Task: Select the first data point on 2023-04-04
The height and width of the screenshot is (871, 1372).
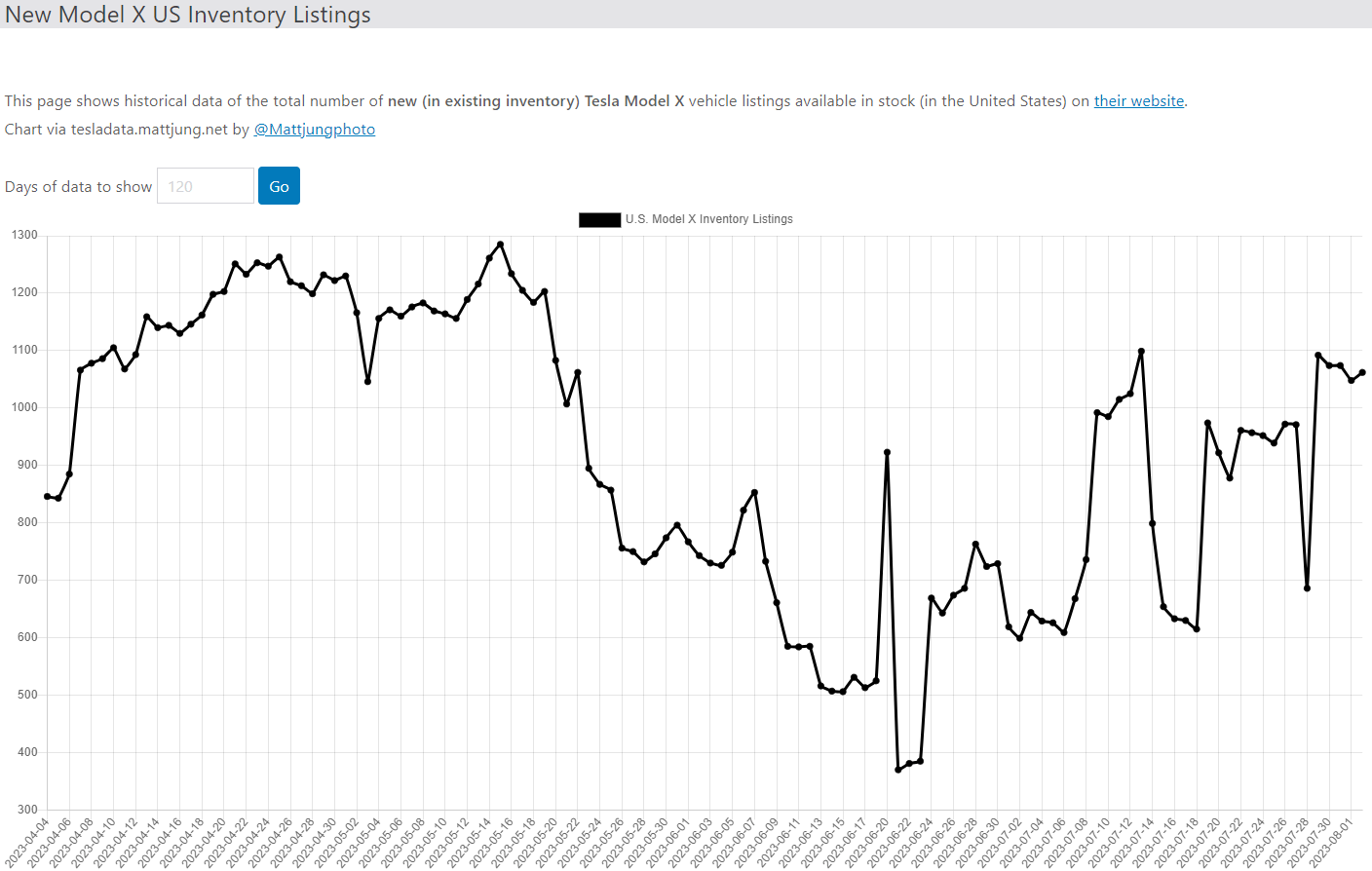Action: [x=47, y=497]
